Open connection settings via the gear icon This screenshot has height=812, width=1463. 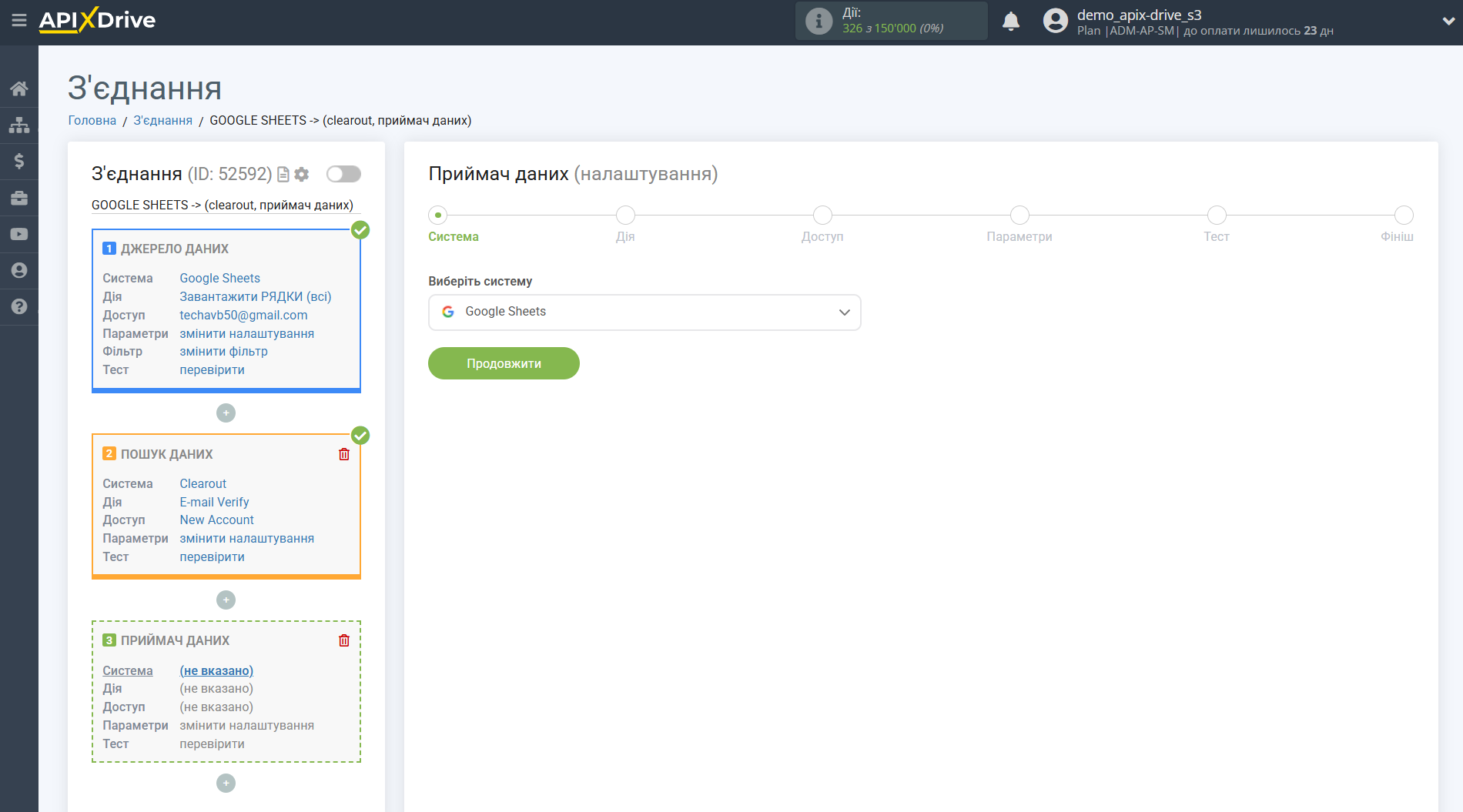click(x=302, y=175)
